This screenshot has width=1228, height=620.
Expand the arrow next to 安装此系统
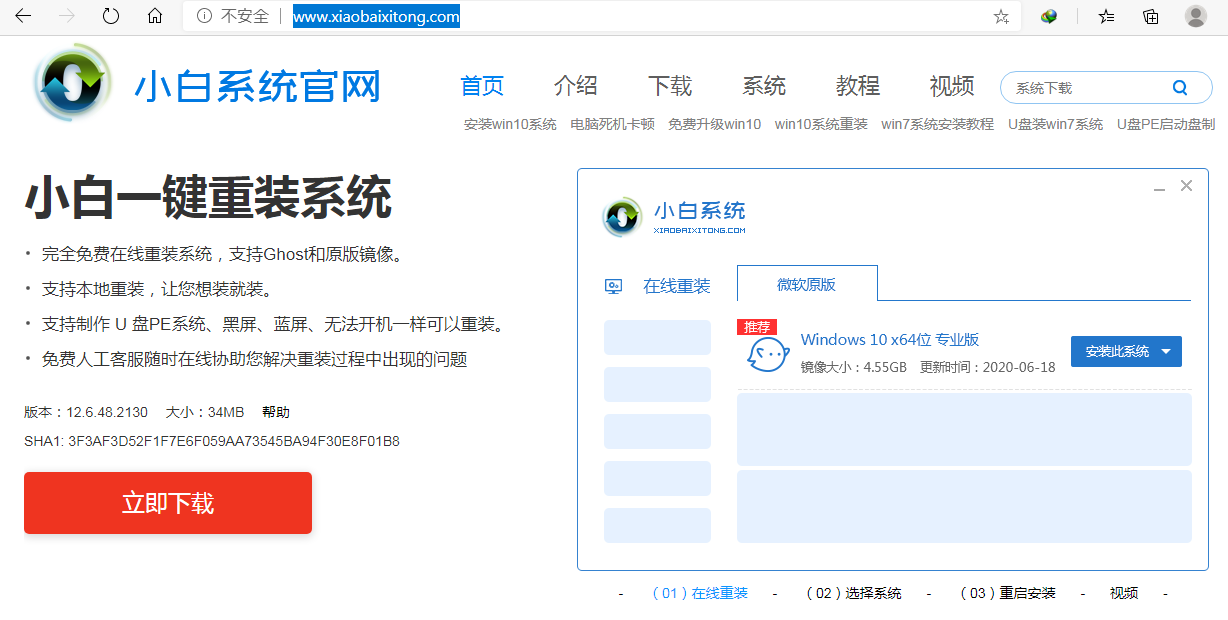1168,351
